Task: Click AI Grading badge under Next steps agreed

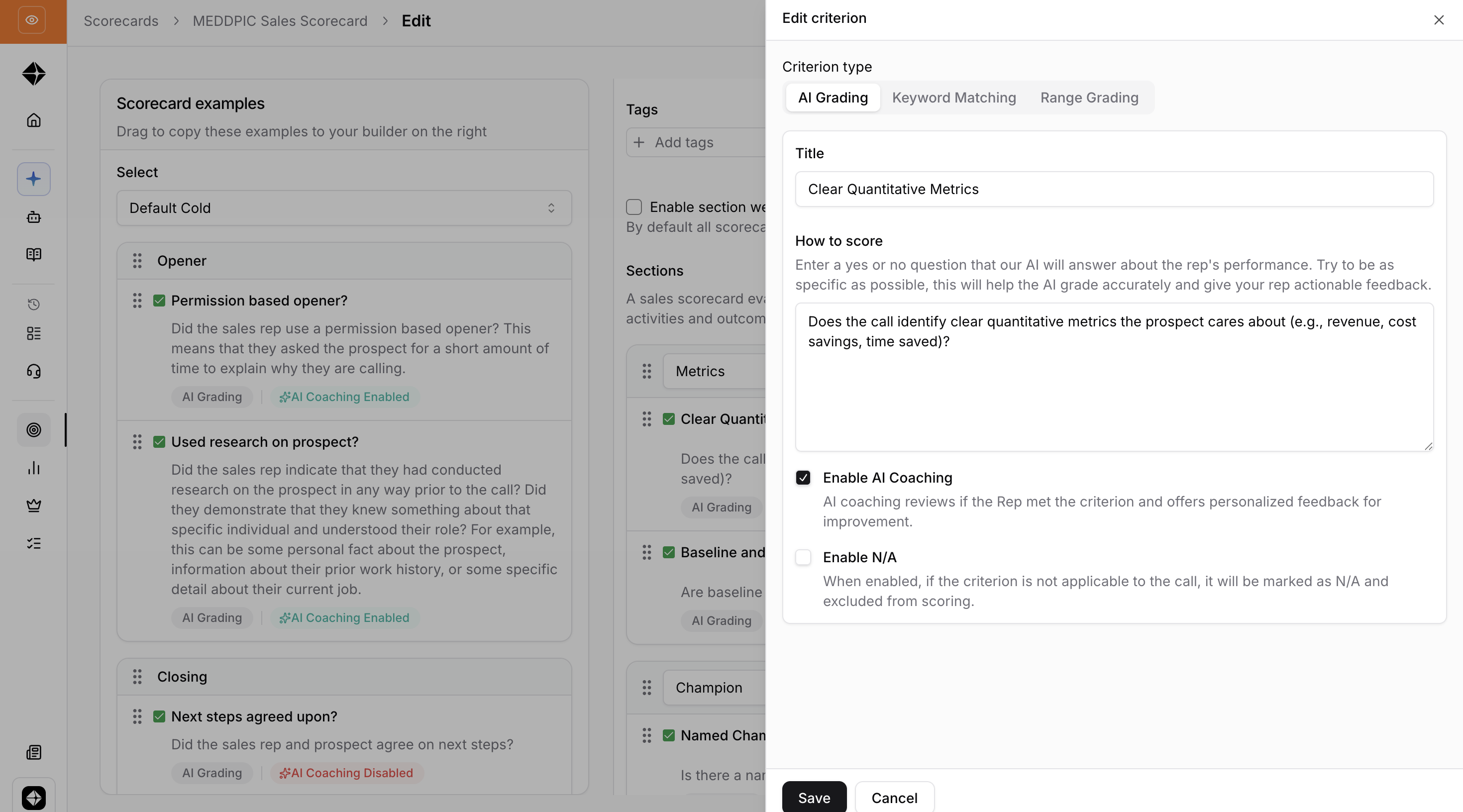Action: point(212,773)
